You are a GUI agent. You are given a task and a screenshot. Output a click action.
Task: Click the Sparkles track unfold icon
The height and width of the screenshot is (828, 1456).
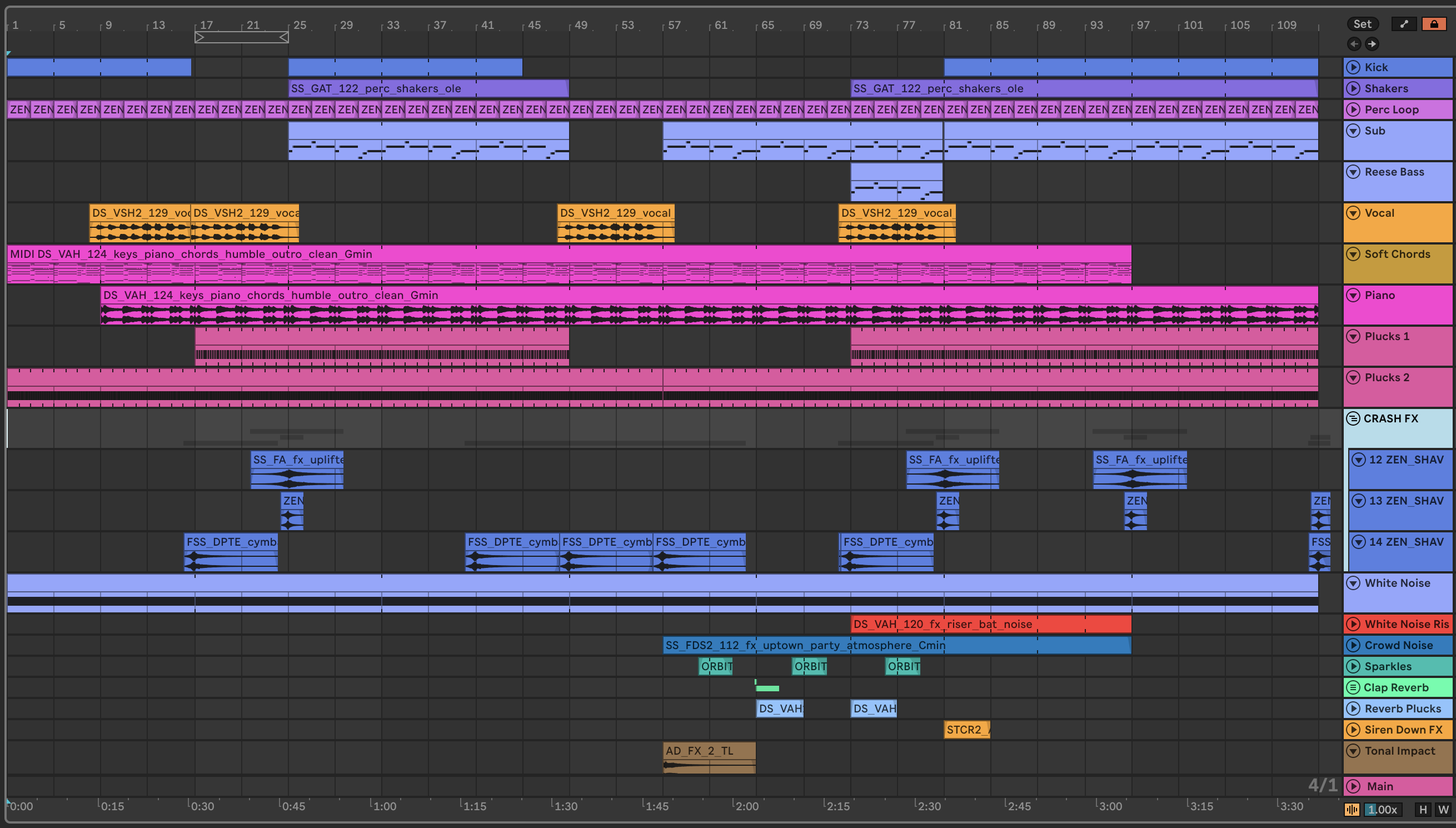click(1354, 666)
